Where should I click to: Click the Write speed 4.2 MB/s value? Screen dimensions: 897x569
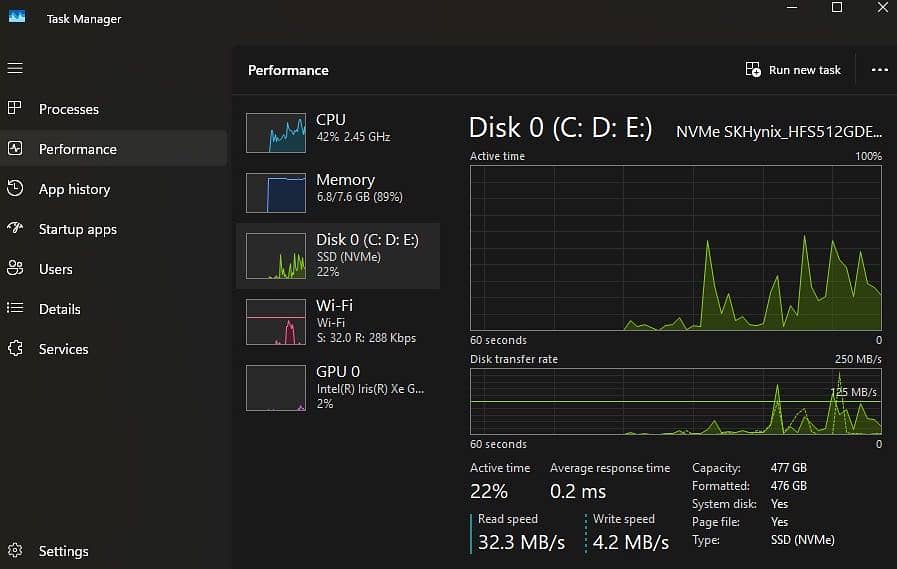pyautogui.click(x=630, y=542)
